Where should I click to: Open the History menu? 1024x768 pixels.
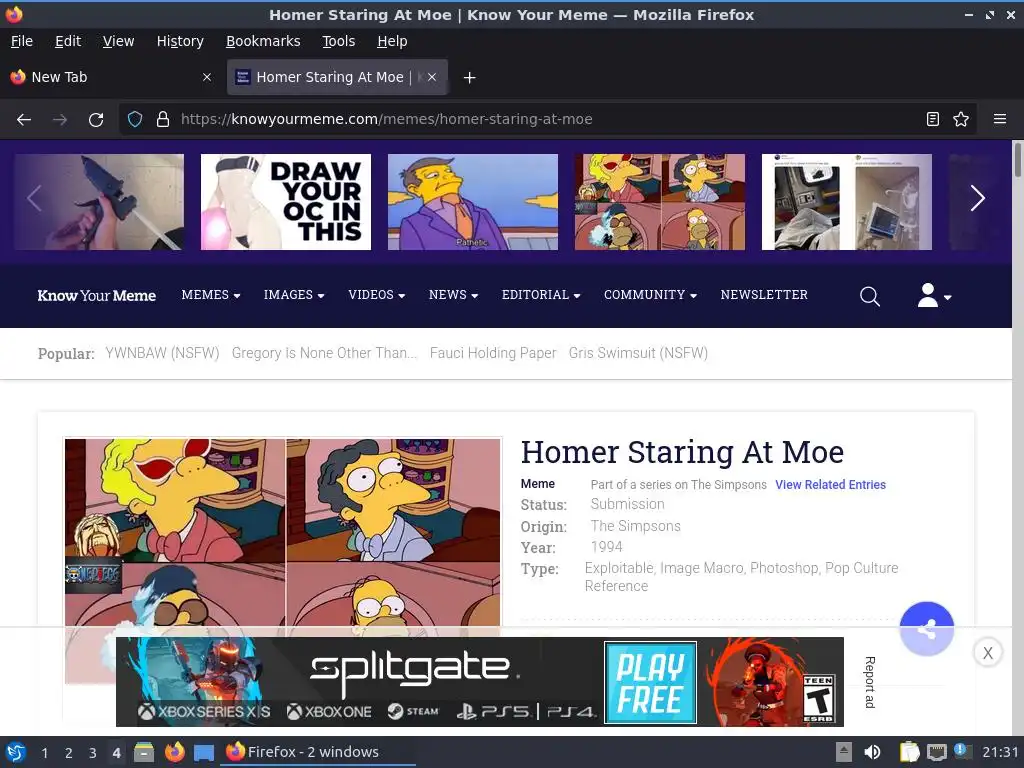tap(180, 41)
